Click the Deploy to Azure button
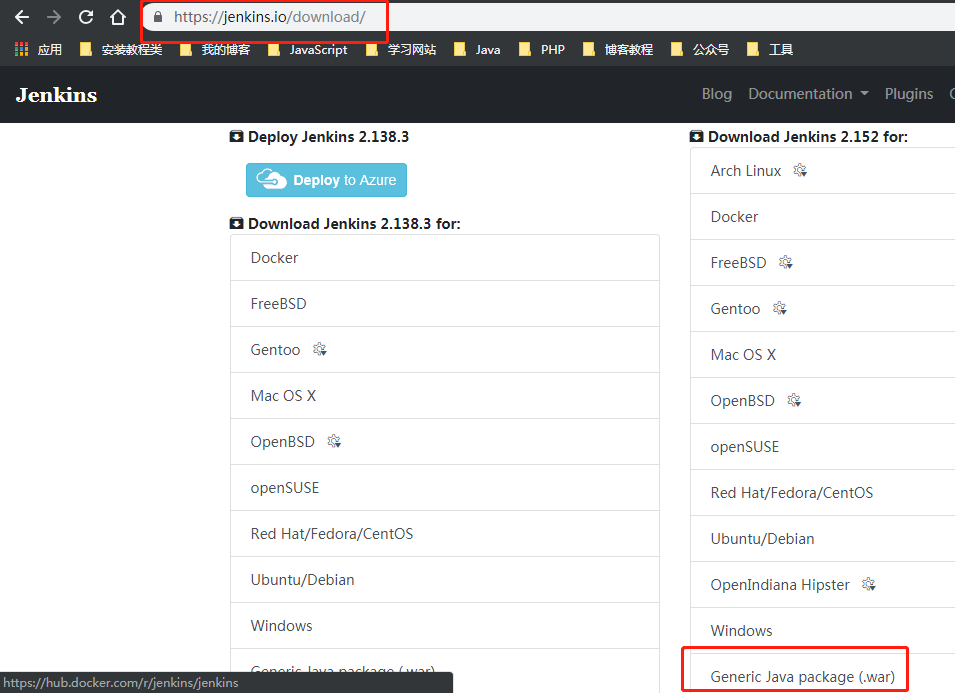 click(326, 180)
